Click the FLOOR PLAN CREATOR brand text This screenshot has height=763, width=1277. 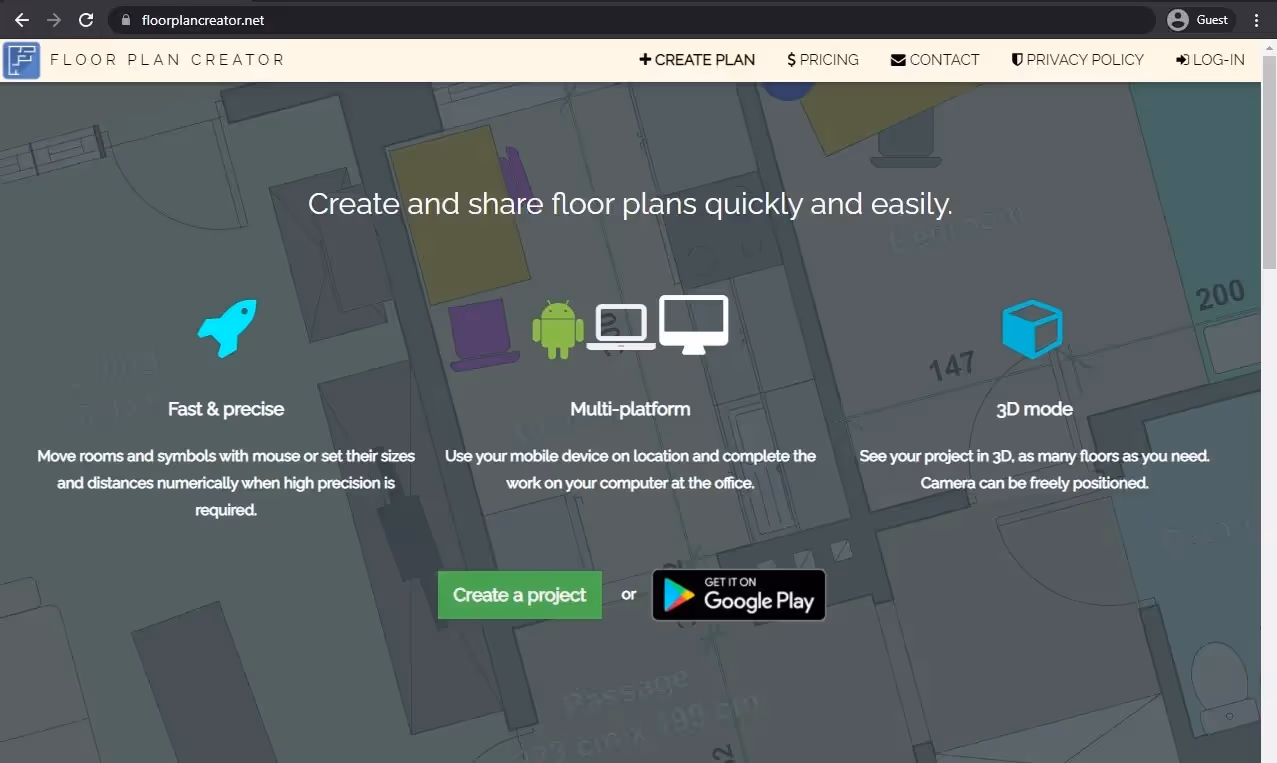click(x=167, y=60)
